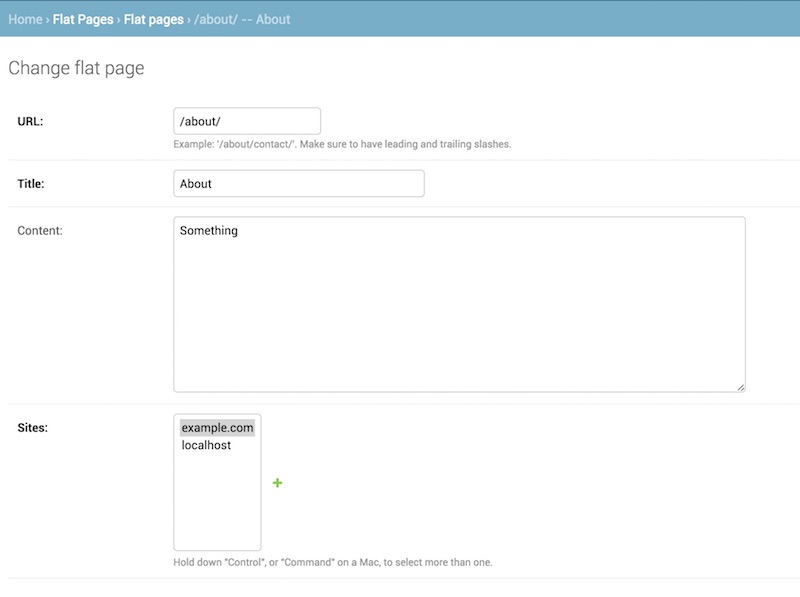
Task: Click the '/about/ -- About' breadcrumb text
Action: click(243, 19)
